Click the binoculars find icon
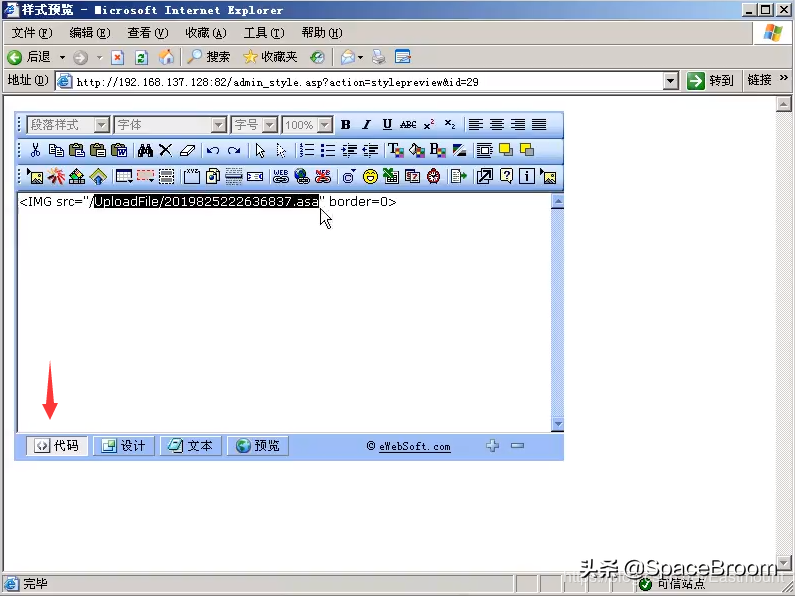The width and height of the screenshot is (795, 596). 145,151
